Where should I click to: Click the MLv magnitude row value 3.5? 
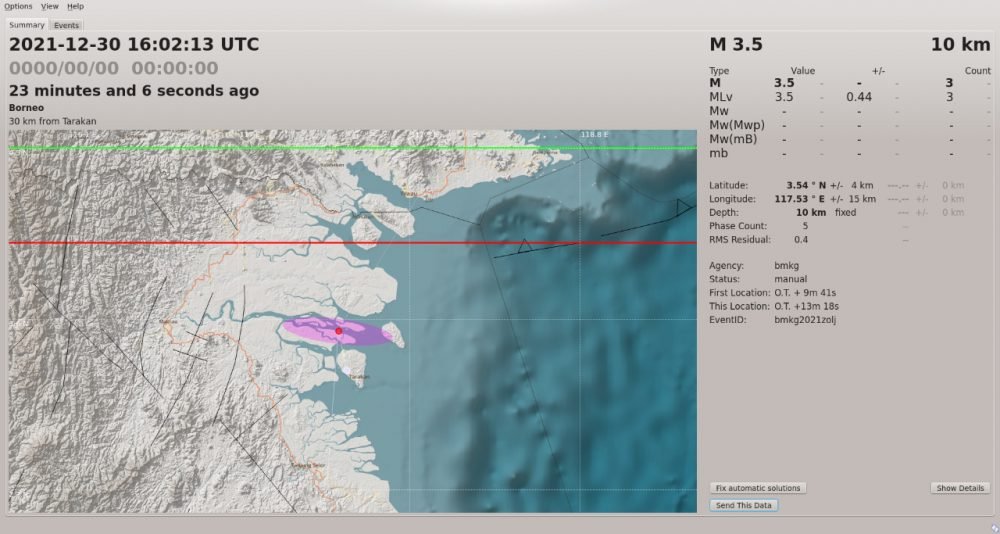click(784, 97)
